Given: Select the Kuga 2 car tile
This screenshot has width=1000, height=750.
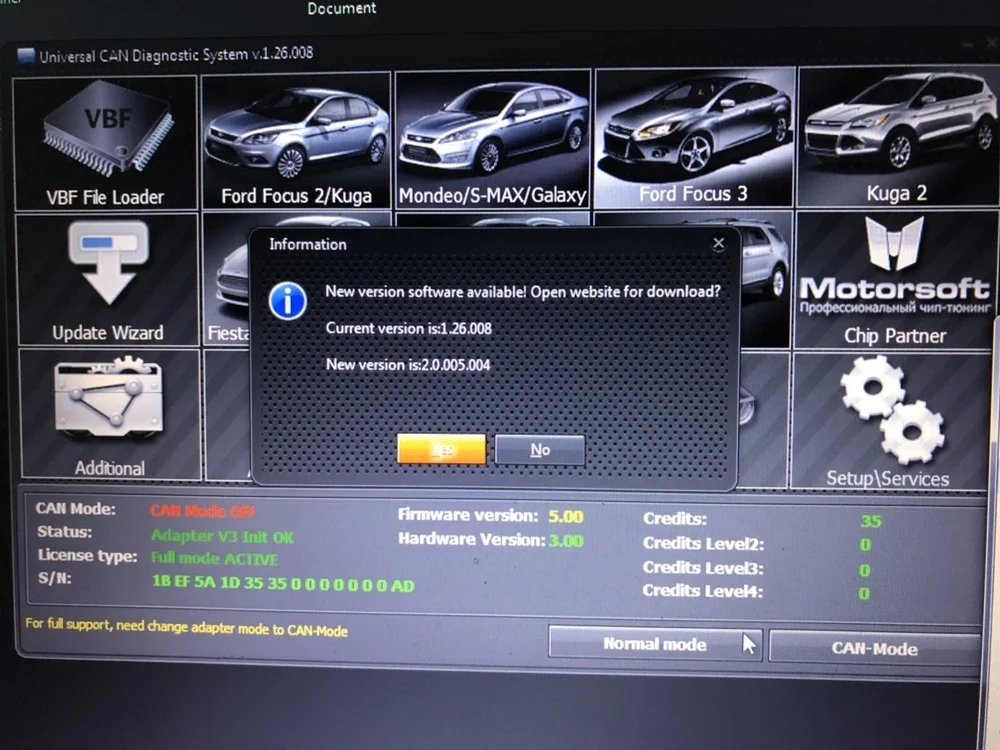Looking at the screenshot, I should click(x=897, y=136).
